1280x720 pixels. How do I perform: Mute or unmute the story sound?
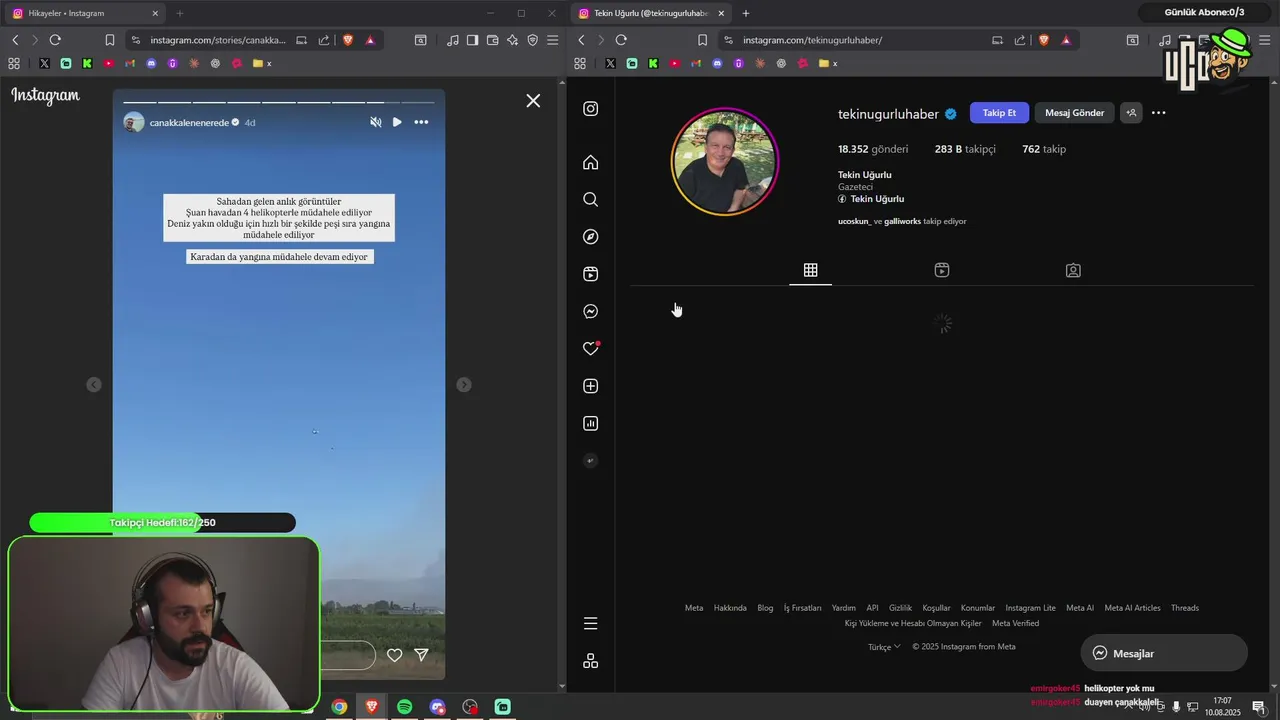[376, 122]
